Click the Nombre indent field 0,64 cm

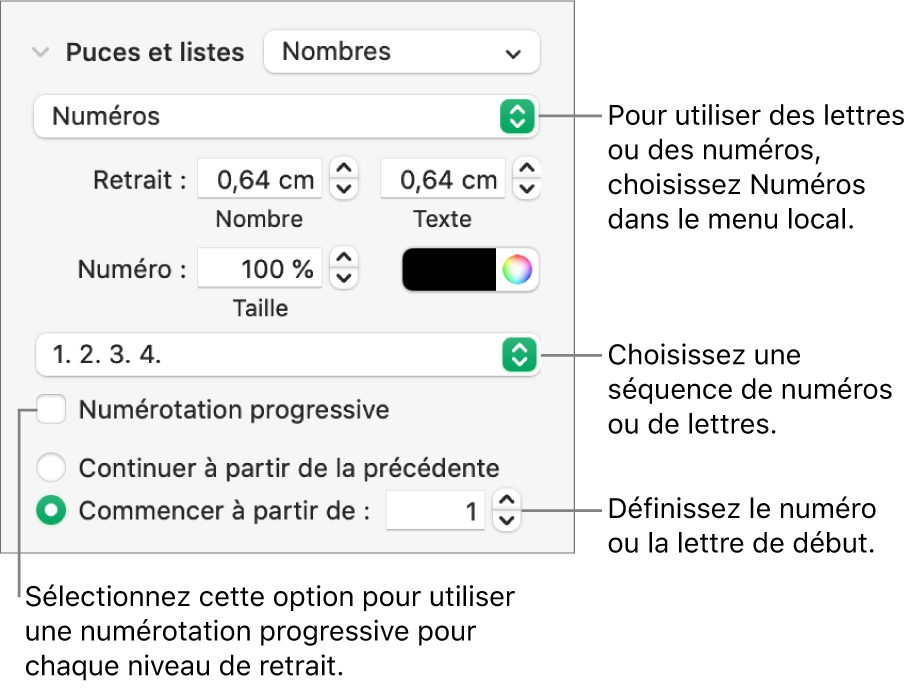pyautogui.click(x=260, y=180)
